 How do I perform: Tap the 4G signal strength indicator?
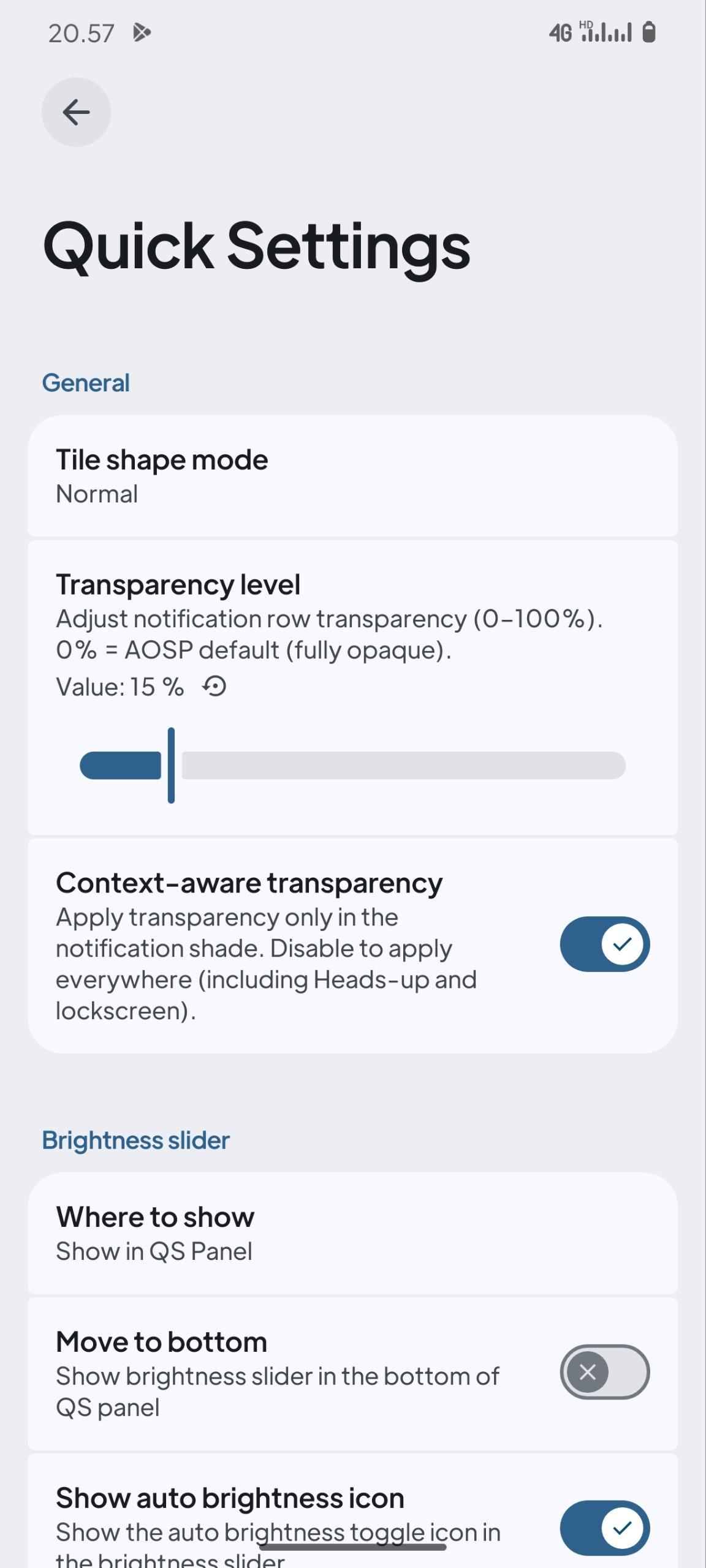(591, 32)
